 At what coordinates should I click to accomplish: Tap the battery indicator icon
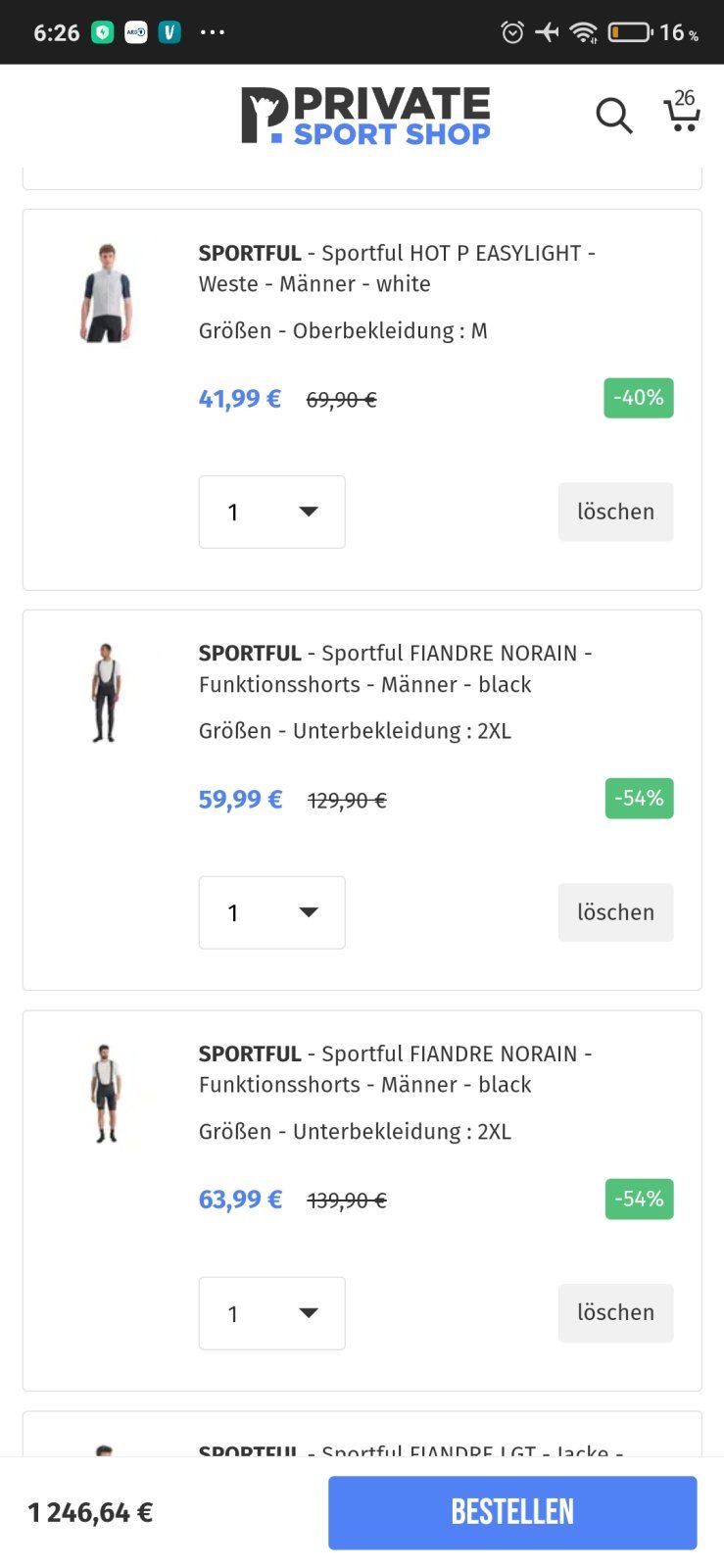click(x=630, y=32)
